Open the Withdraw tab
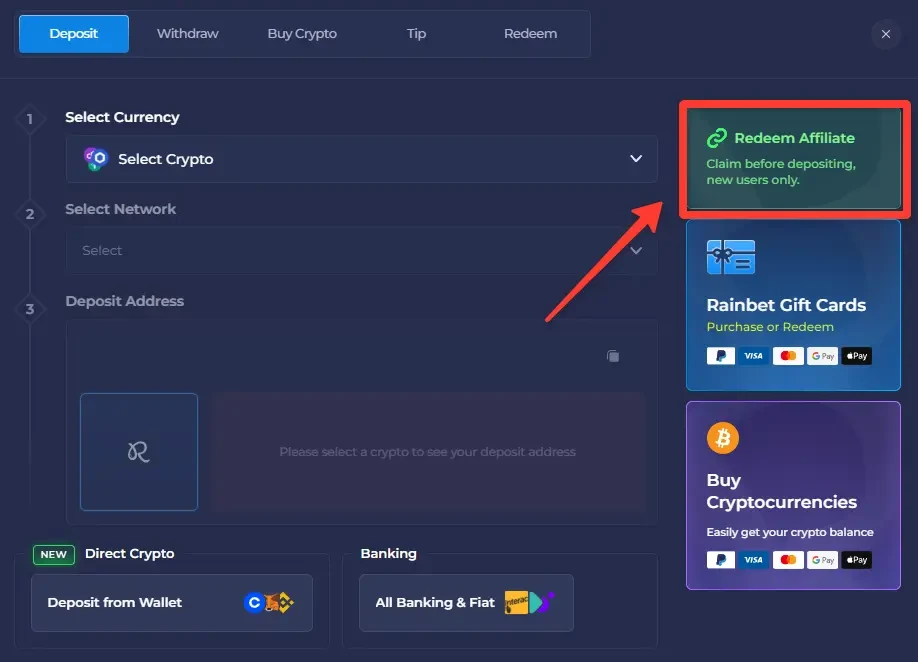 pyautogui.click(x=187, y=34)
